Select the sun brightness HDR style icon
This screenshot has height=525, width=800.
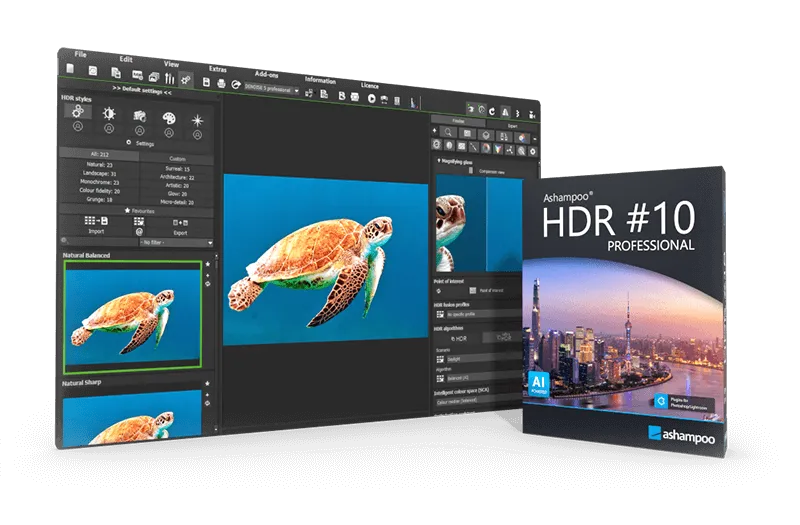click(x=109, y=113)
